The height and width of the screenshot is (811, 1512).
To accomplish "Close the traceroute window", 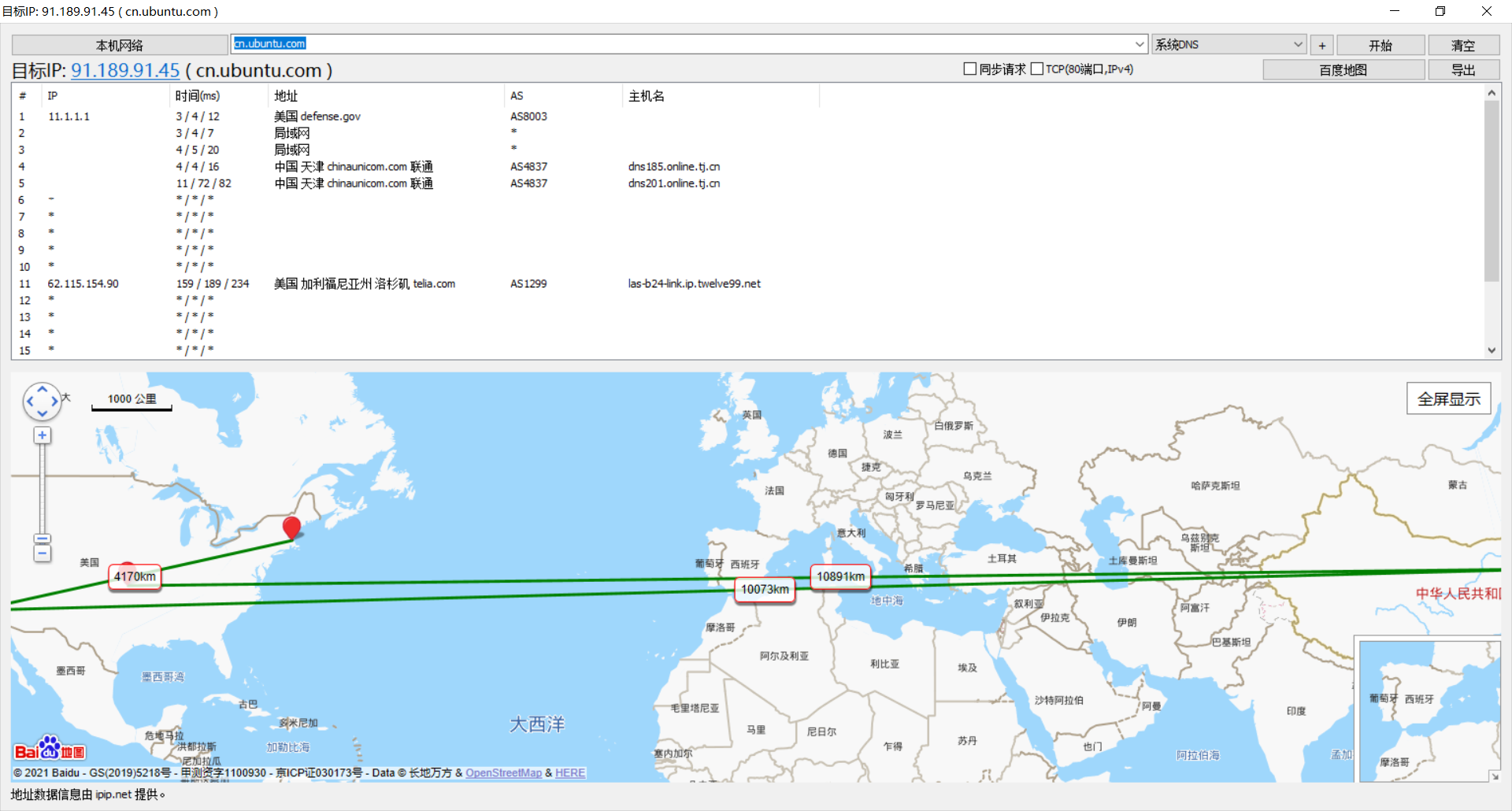I will click(1486, 11).
